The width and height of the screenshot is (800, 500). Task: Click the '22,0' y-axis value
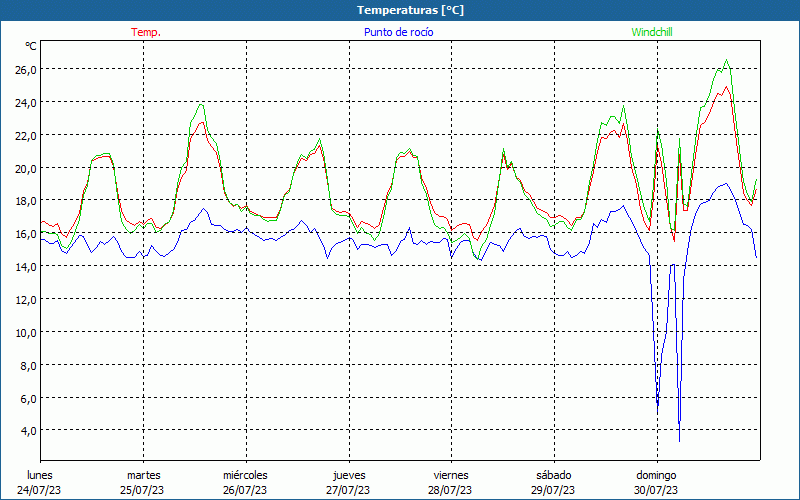[26, 136]
